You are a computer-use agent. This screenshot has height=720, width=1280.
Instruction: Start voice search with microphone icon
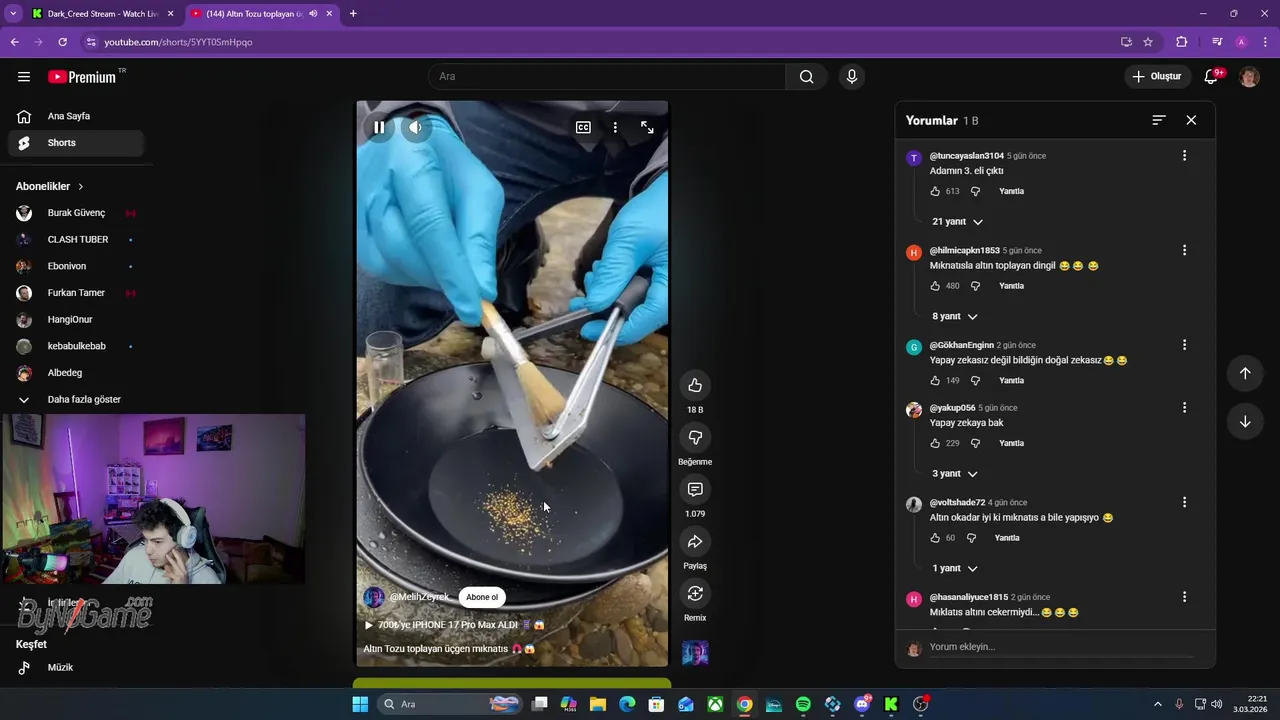click(x=851, y=77)
